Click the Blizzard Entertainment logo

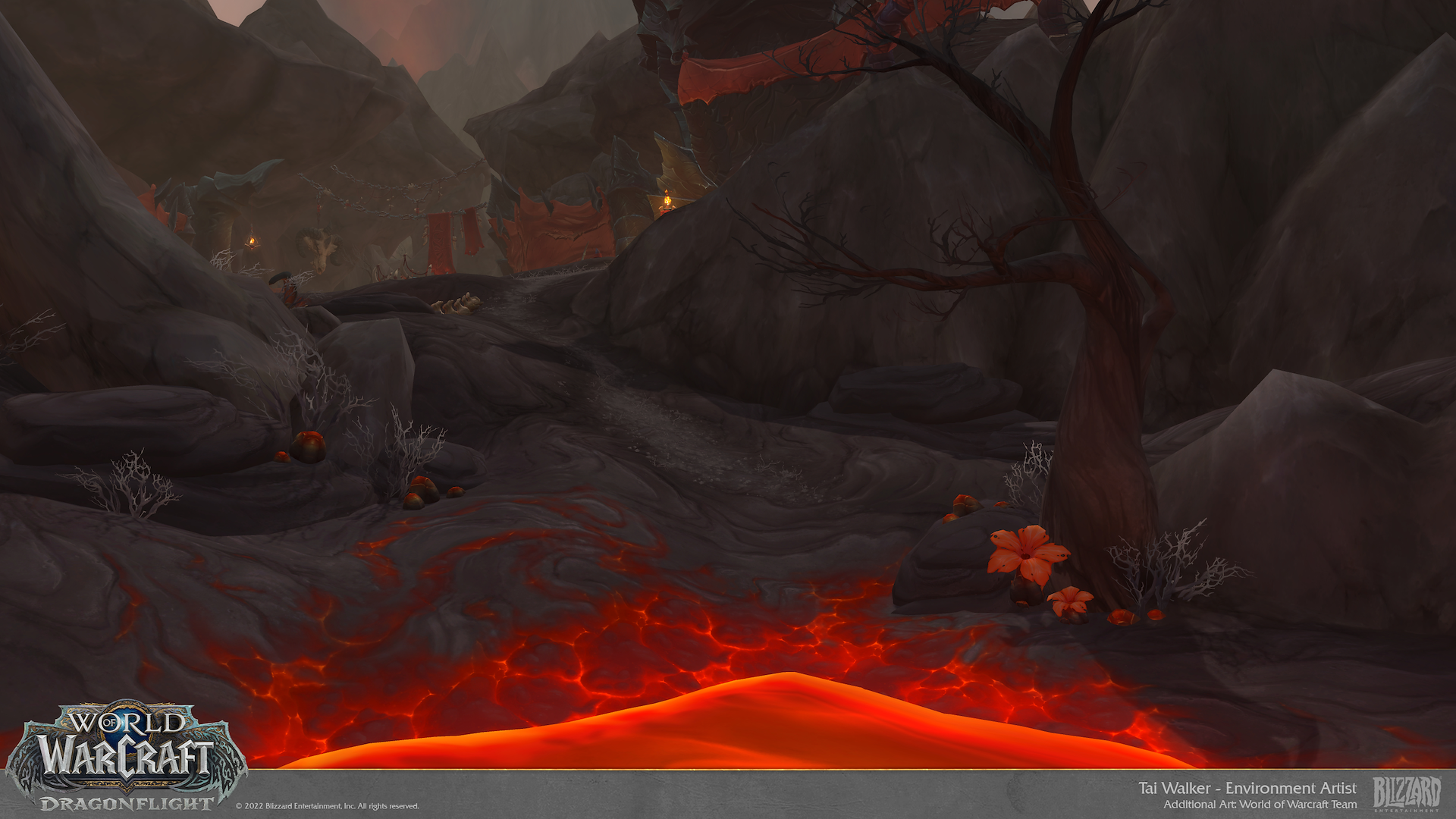(x=1407, y=794)
